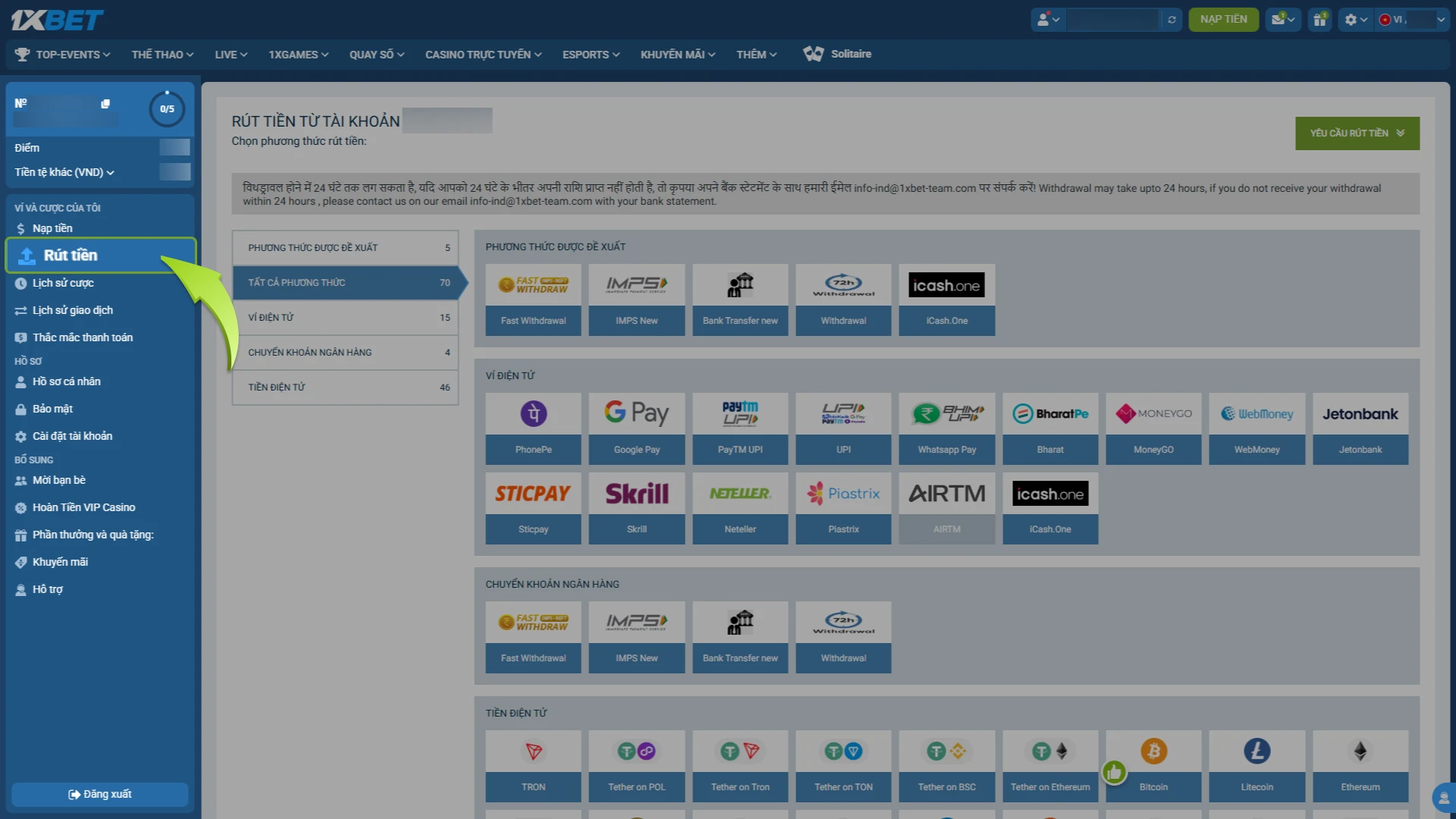Choose the PhonePe e-wallet method

pos(533,428)
